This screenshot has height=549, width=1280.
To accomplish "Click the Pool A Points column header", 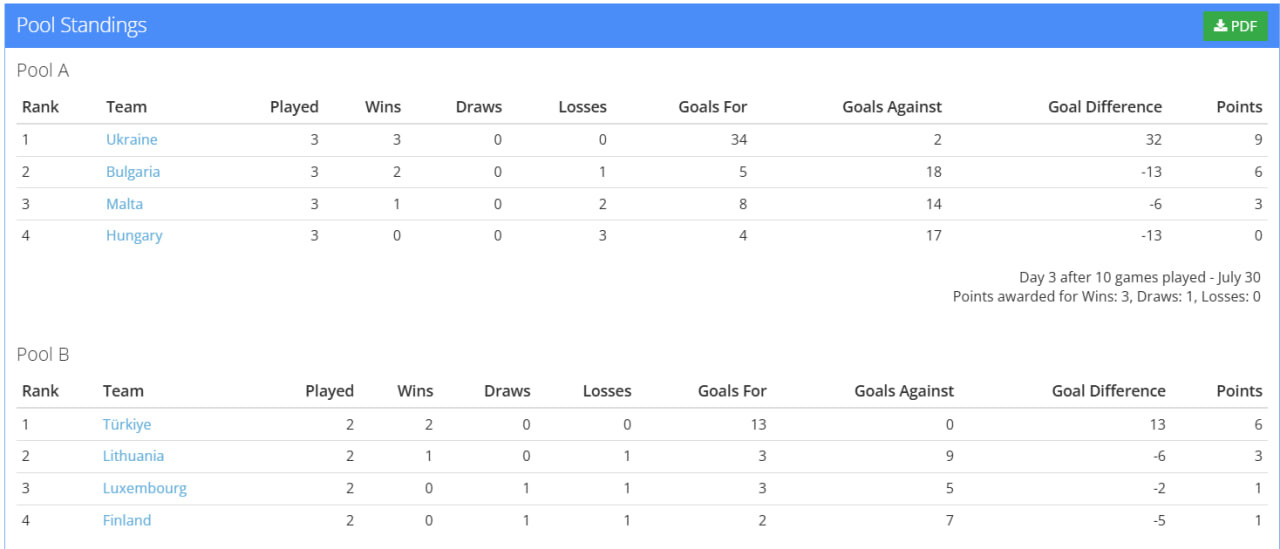I will pos(1239,107).
